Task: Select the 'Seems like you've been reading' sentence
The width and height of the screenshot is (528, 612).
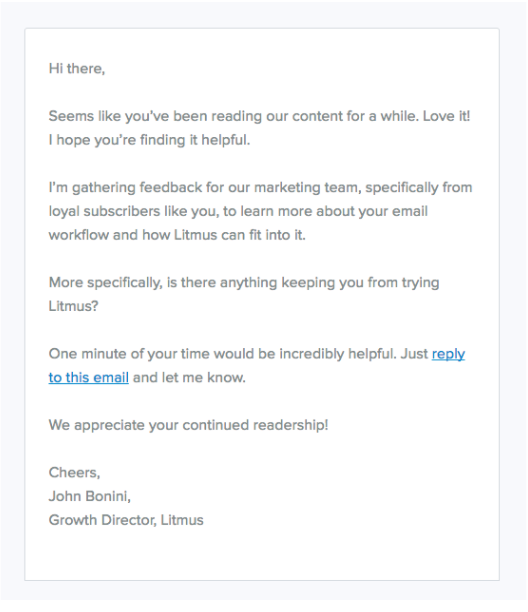Action: pos(259,116)
